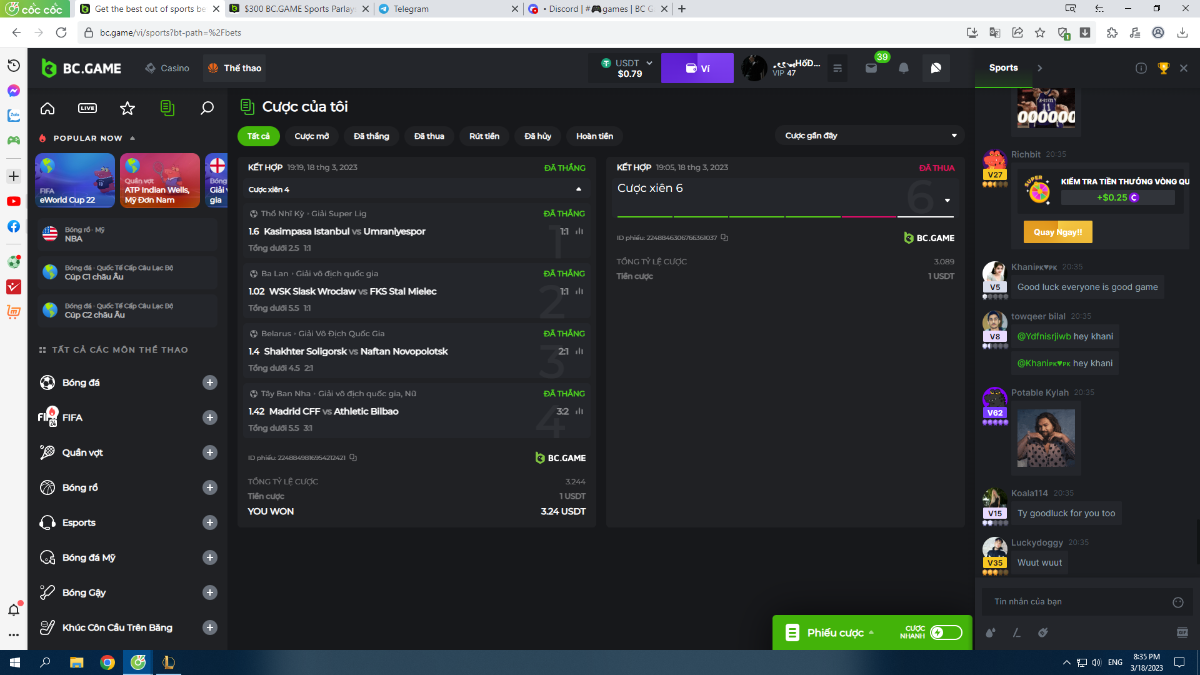Toggle the Cược Nhanh quick bet switch
Image resolution: width=1200 pixels, height=675 pixels.
pos(945,632)
